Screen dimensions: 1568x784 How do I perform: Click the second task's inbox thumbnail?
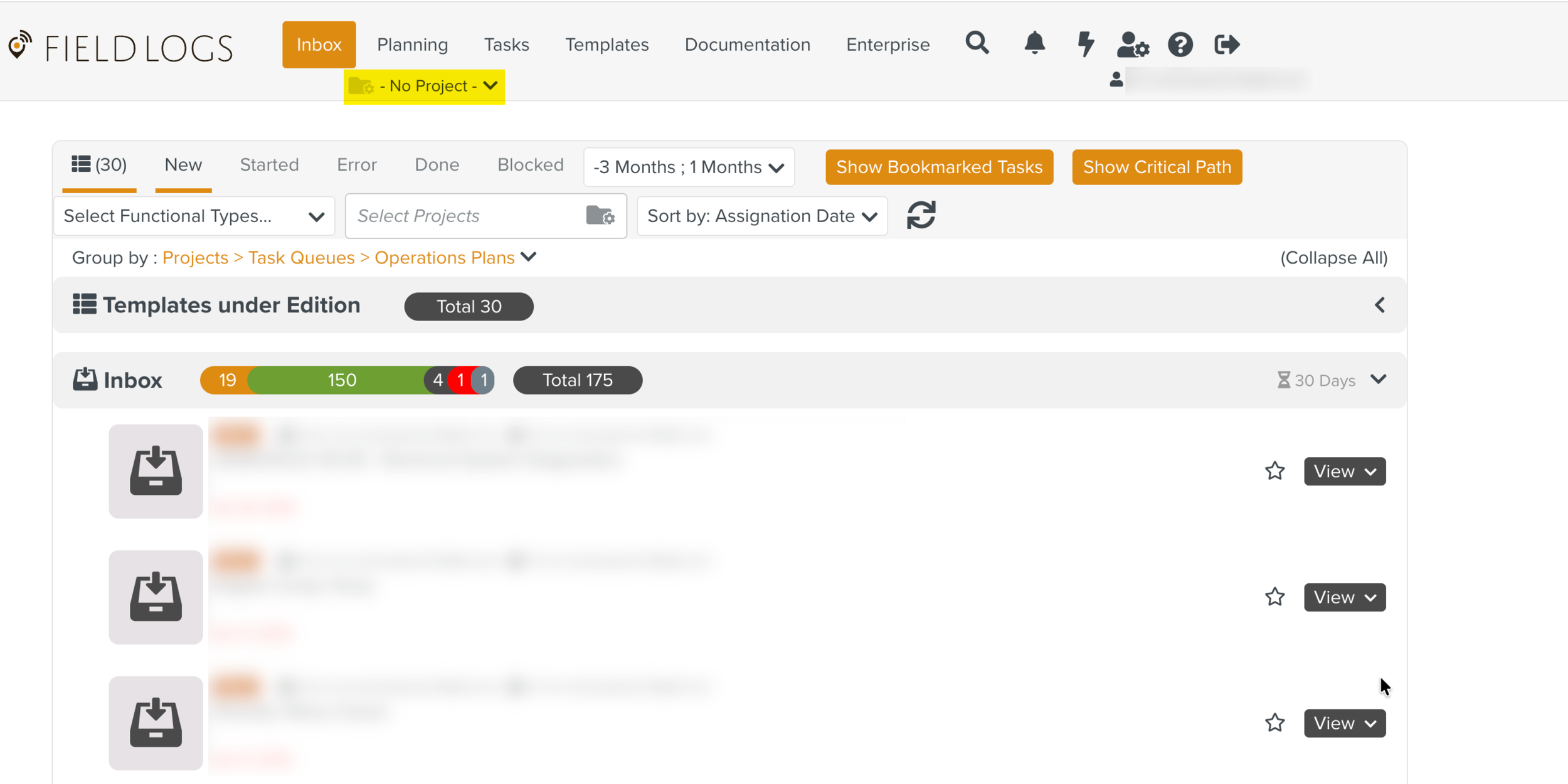pos(156,597)
